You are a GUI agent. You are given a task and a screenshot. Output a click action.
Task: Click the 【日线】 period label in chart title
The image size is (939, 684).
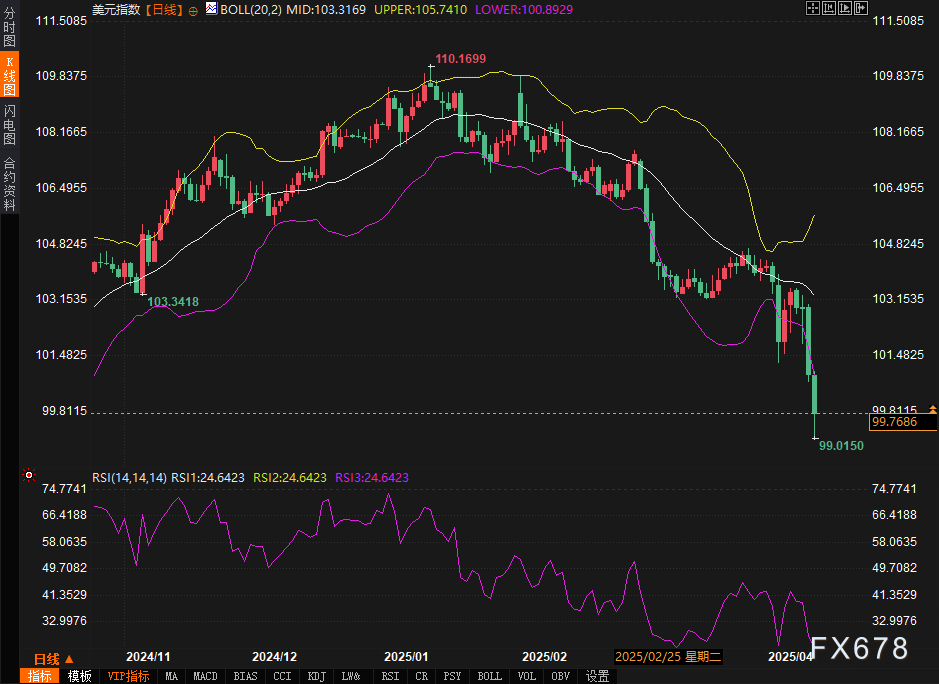pos(165,9)
